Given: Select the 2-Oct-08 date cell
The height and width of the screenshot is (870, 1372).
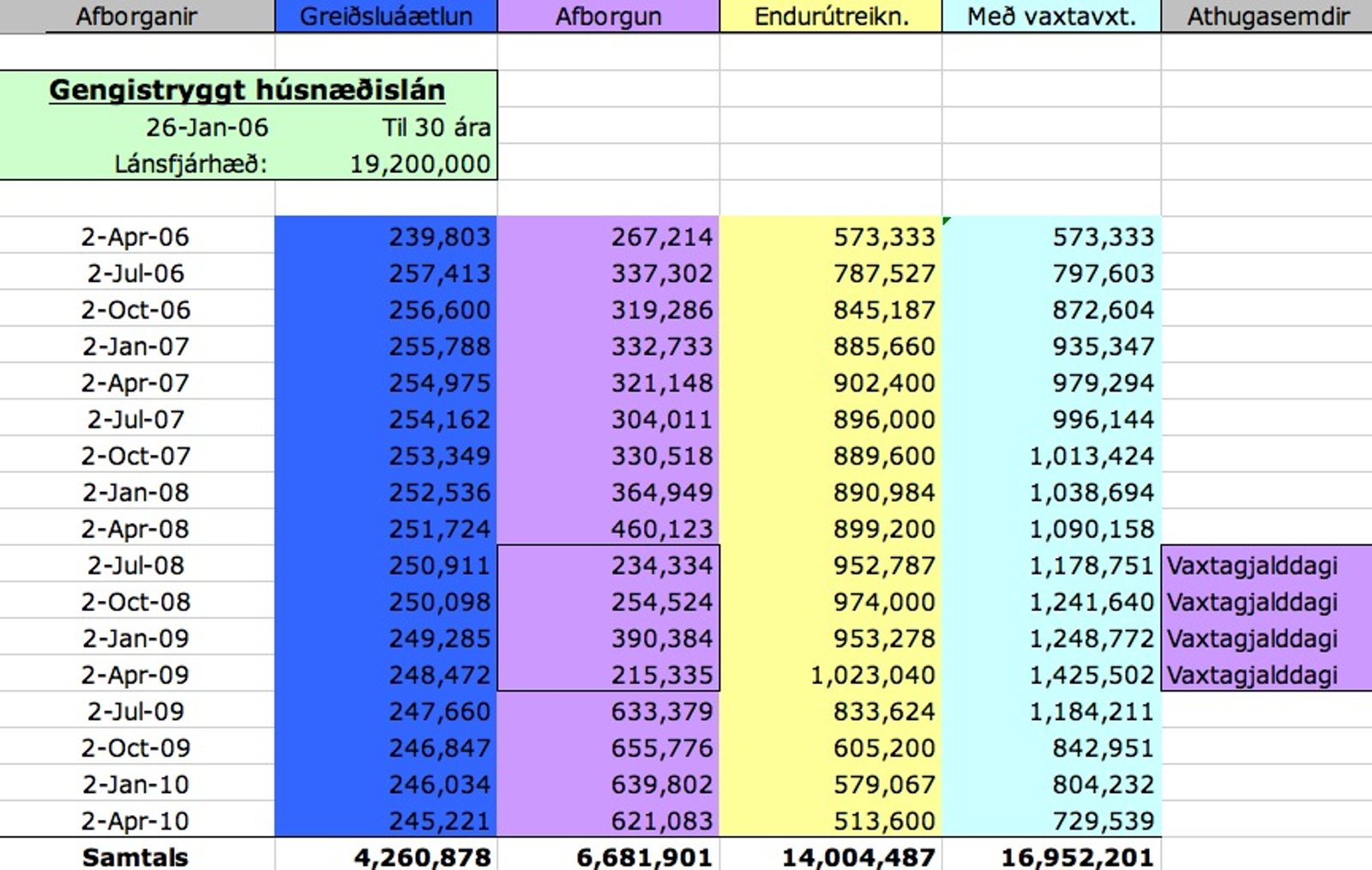Looking at the screenshot, I should (137, 601).
